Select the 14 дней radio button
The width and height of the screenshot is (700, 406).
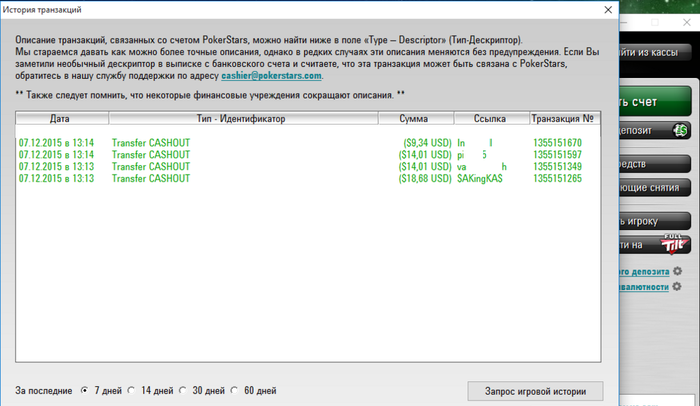click(131, 390)
